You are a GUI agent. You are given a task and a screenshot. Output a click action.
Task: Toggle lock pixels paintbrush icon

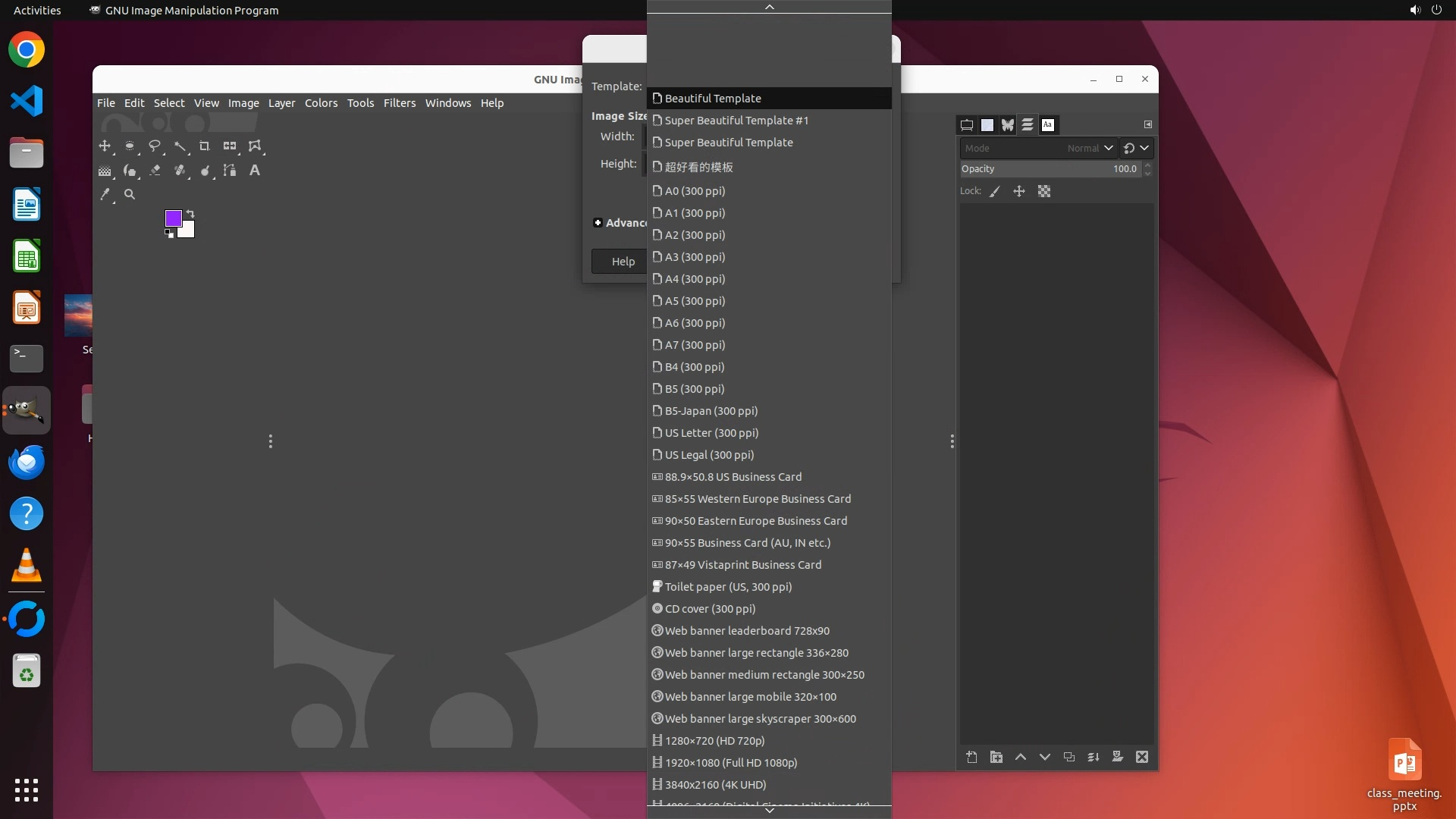(995, 192)
